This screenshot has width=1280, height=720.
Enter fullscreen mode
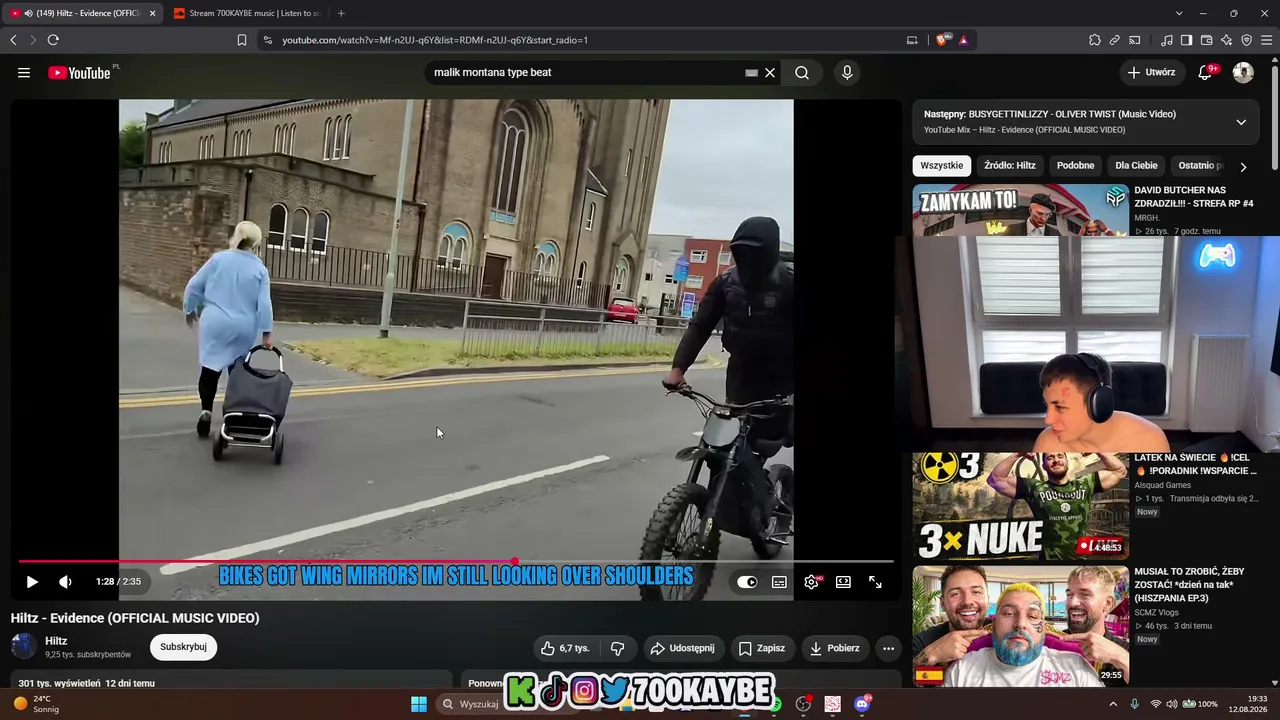pos(875,582)
